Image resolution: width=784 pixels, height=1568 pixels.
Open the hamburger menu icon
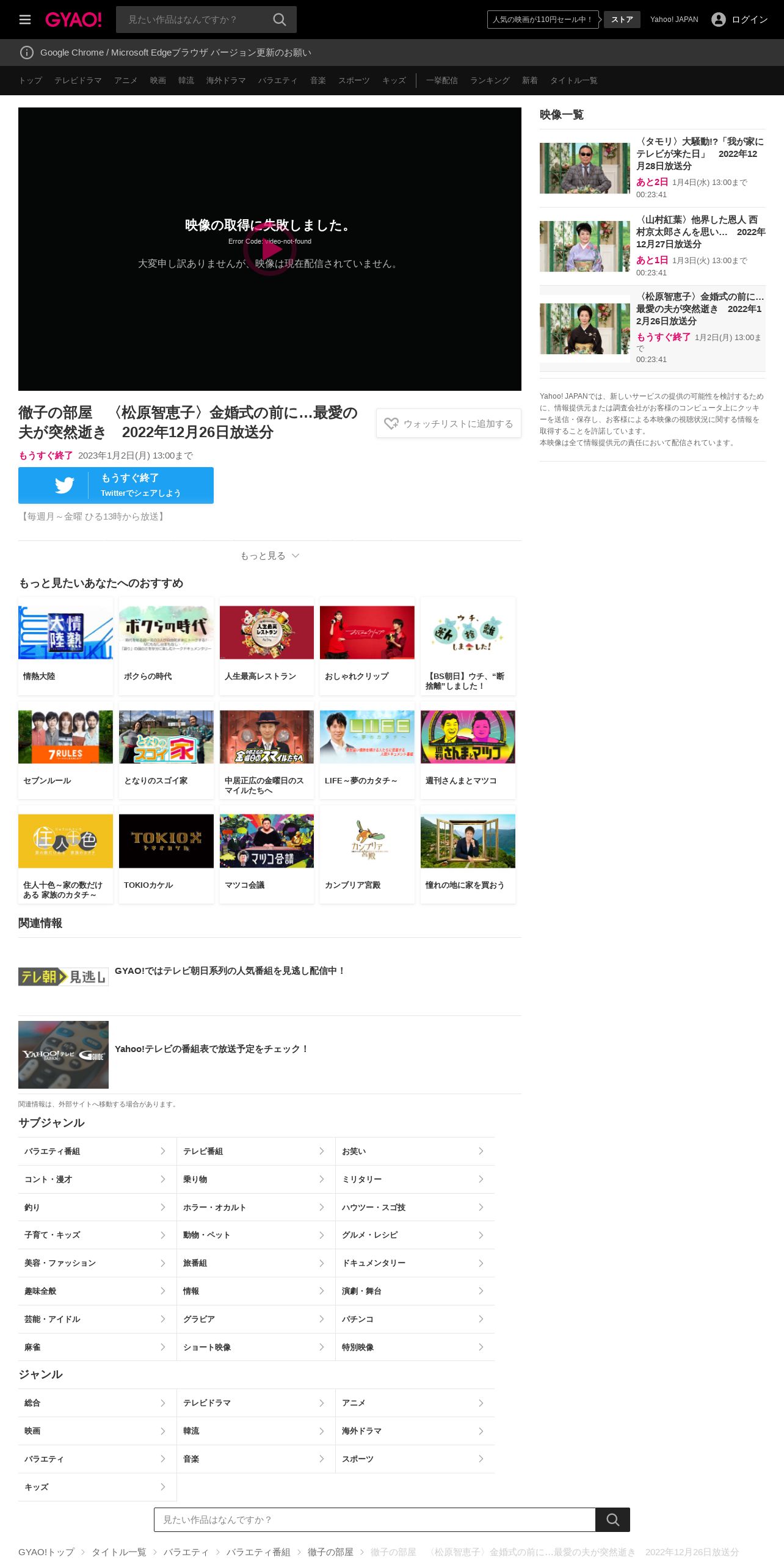[x=25, y=20]
